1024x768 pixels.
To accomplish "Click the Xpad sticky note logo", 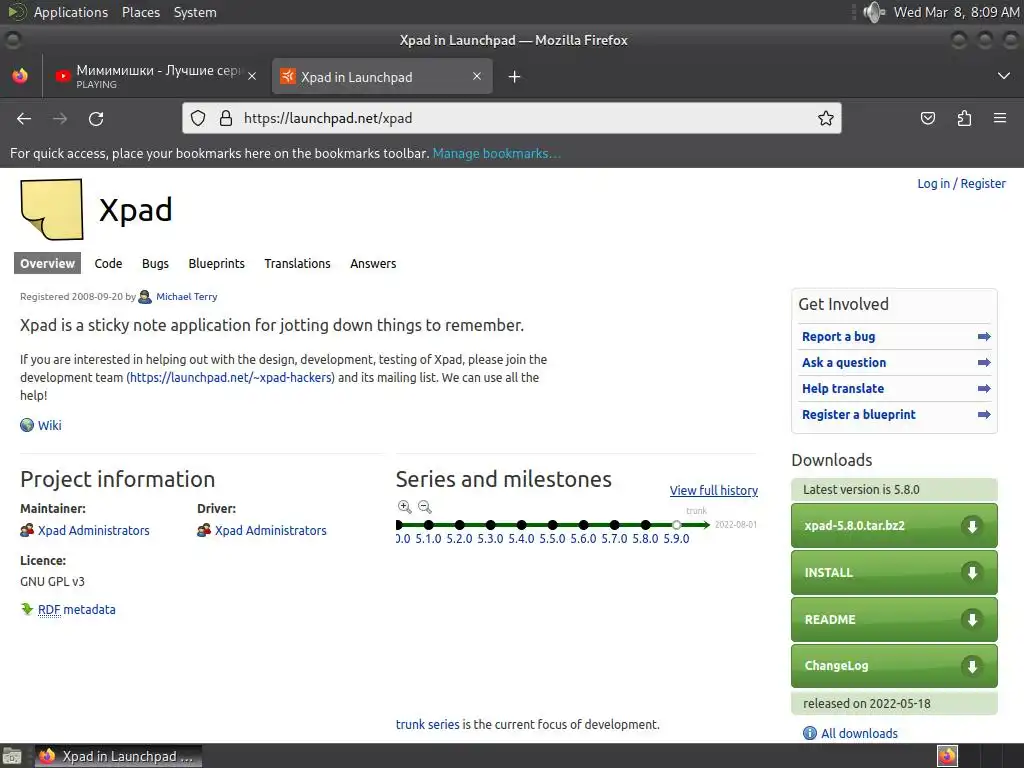I will tap(52, 209).
